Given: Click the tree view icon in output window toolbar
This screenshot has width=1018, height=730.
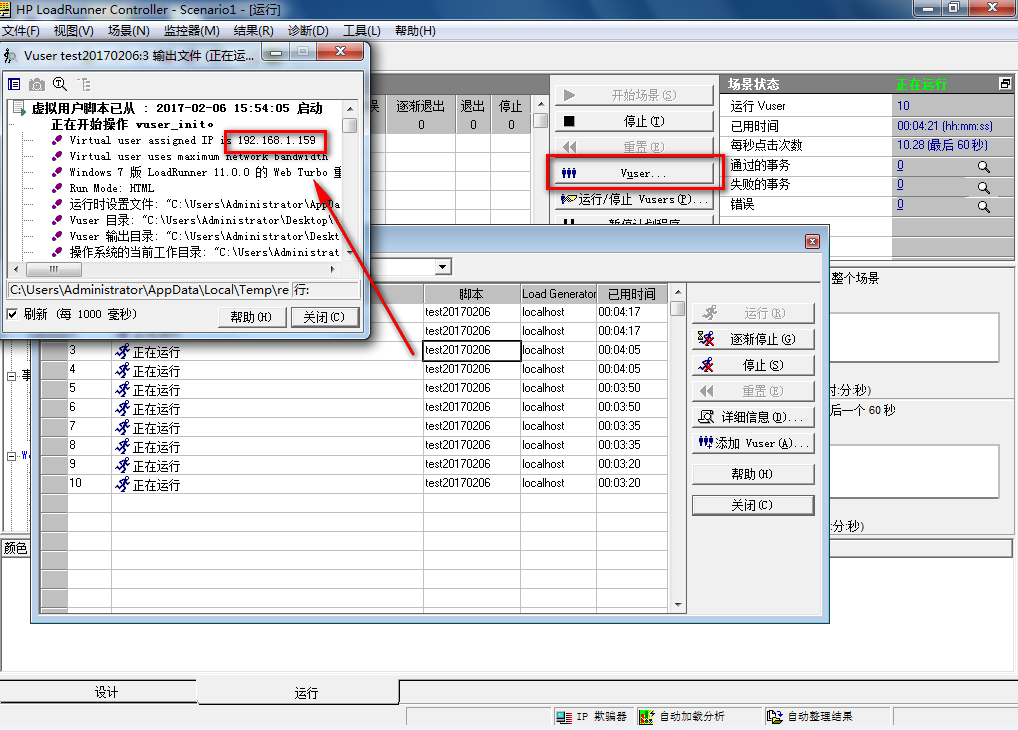Looking at the screenshot, I should [x=84, y=84].
